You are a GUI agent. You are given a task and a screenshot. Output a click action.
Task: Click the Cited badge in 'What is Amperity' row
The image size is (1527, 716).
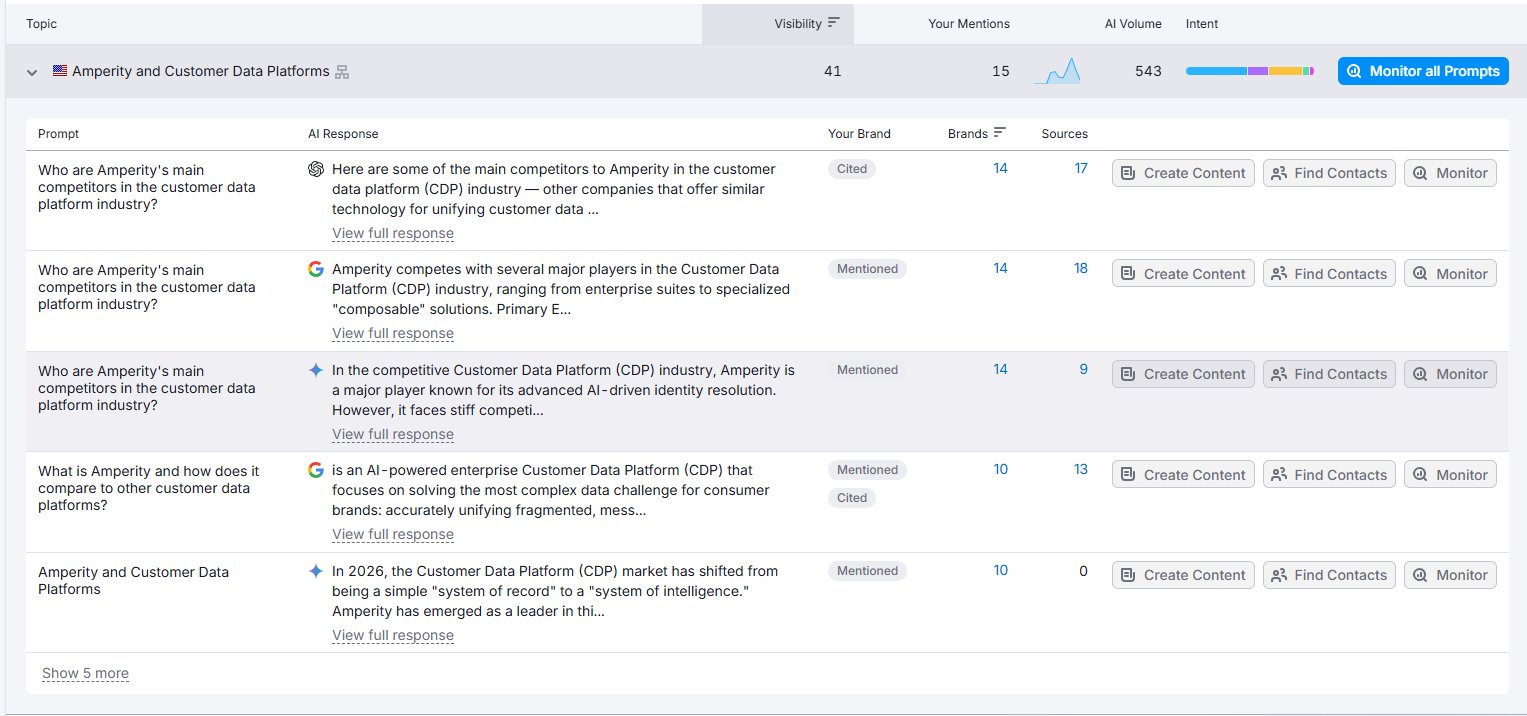pyautogui.click(x=852, y=498)
